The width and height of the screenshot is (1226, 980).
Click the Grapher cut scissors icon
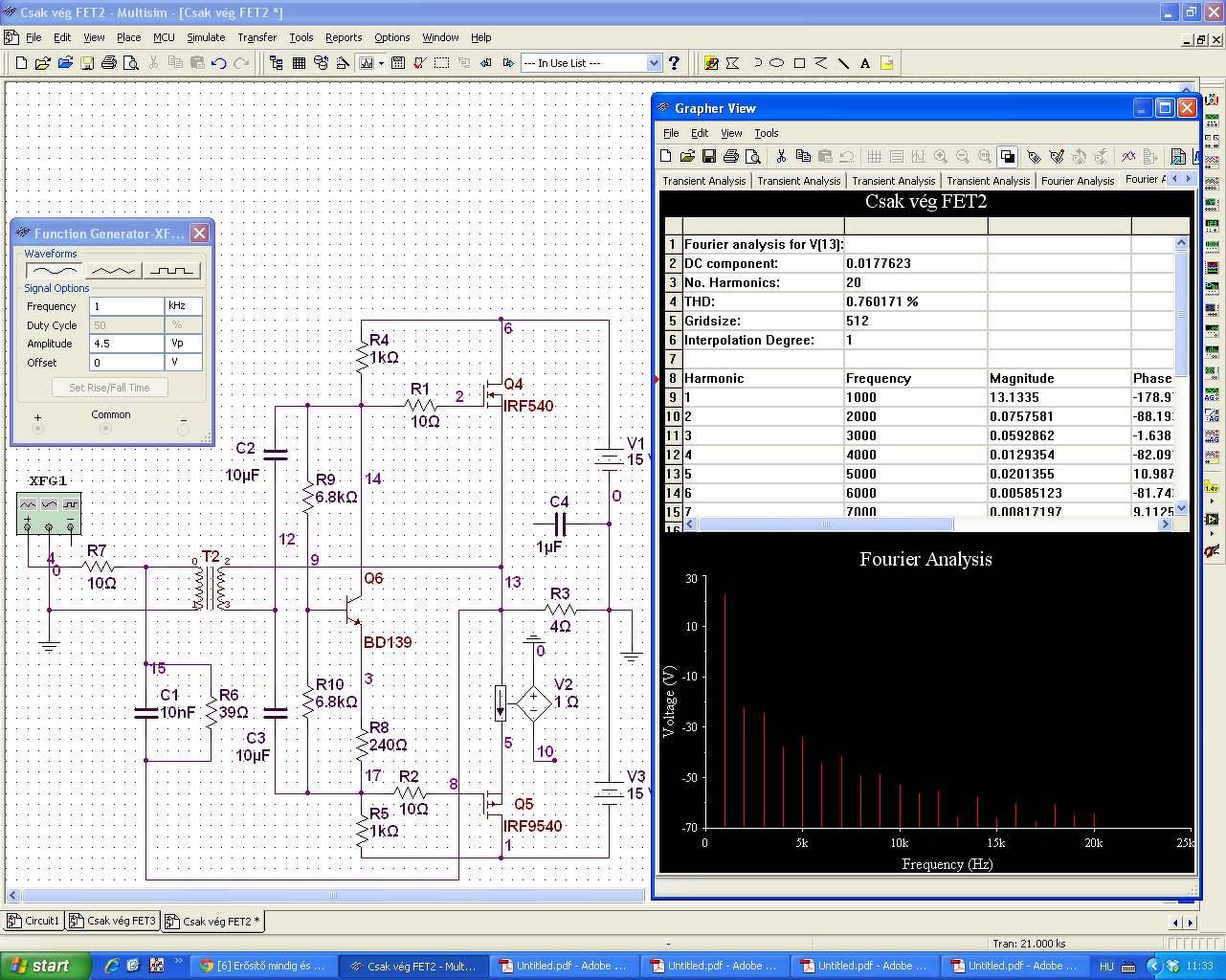click(781, 156)
